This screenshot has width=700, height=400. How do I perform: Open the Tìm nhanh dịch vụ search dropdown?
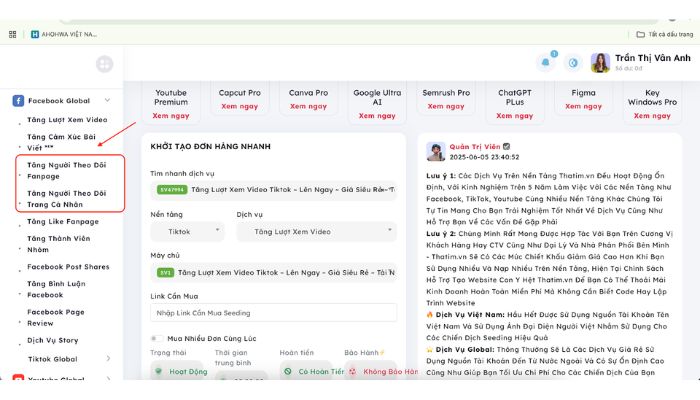[273, 190]
